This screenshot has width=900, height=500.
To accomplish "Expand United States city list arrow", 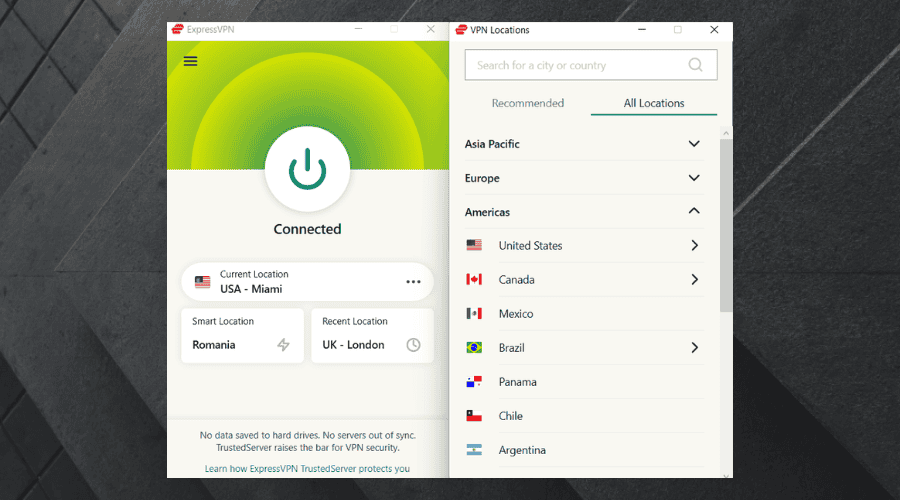I will (x=695, y=246).
